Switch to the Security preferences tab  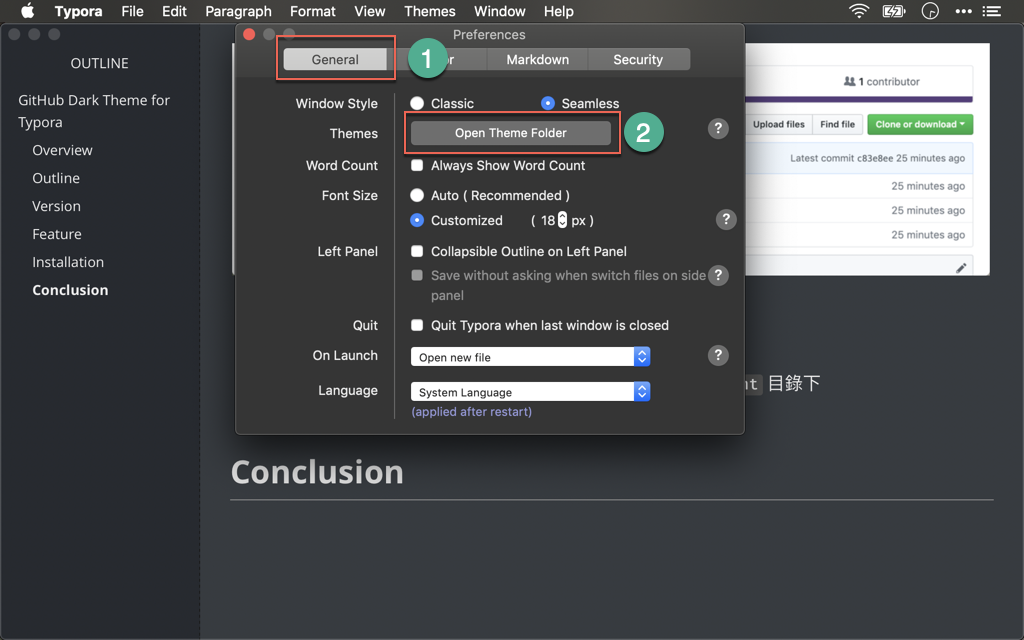[x=638, y=59]
